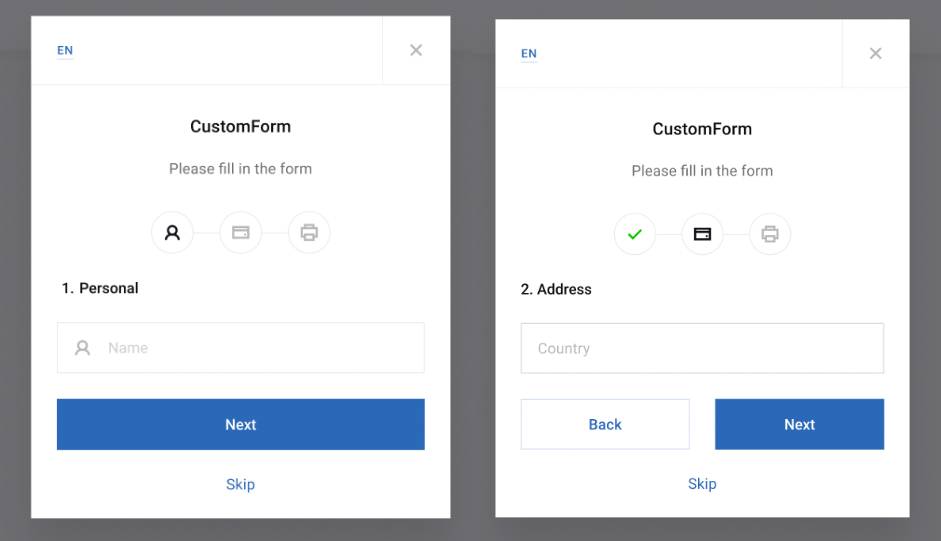Click the Skip link under Address form

pos(702,483)
